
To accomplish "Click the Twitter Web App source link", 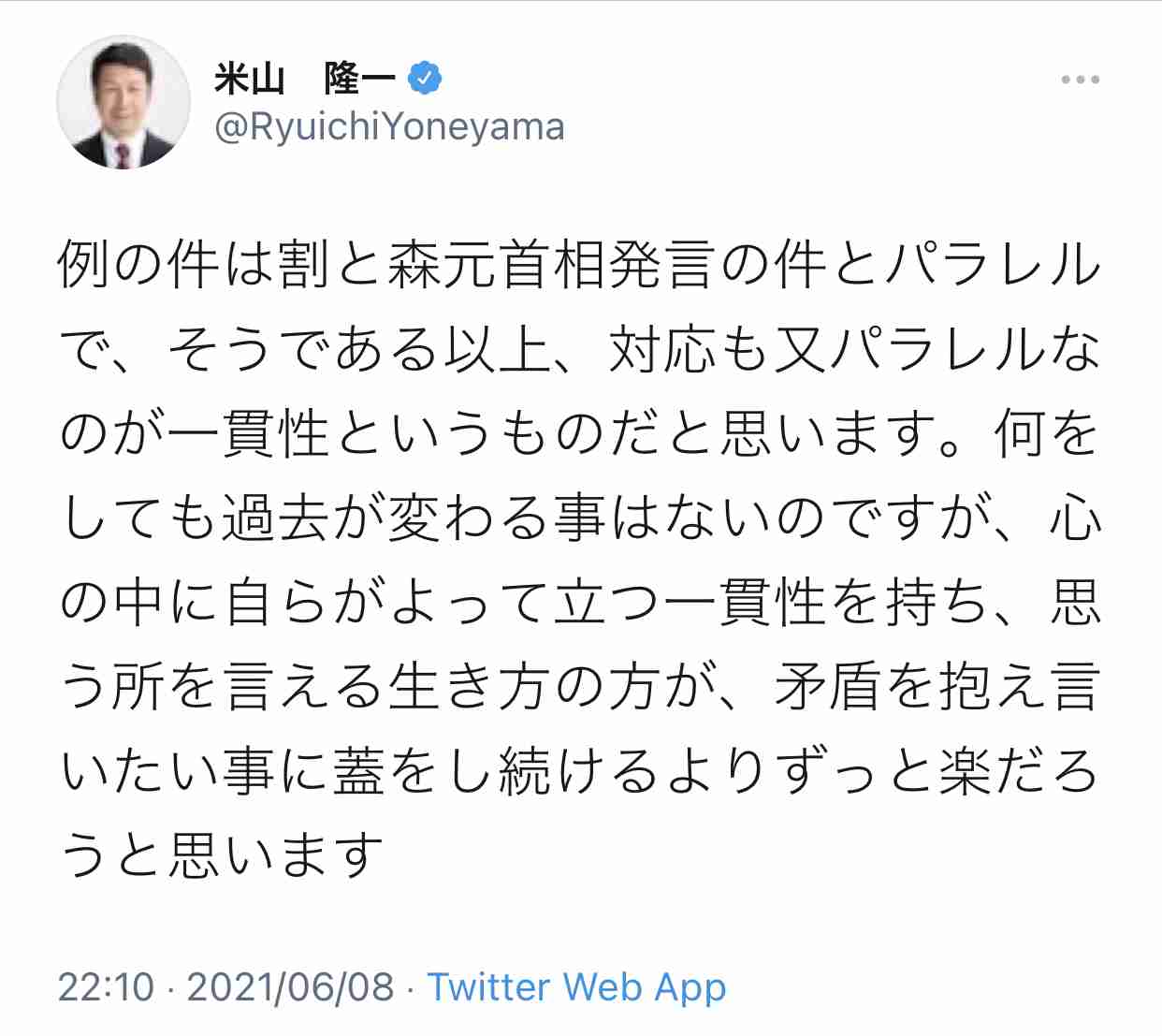I will click(576, 987).
